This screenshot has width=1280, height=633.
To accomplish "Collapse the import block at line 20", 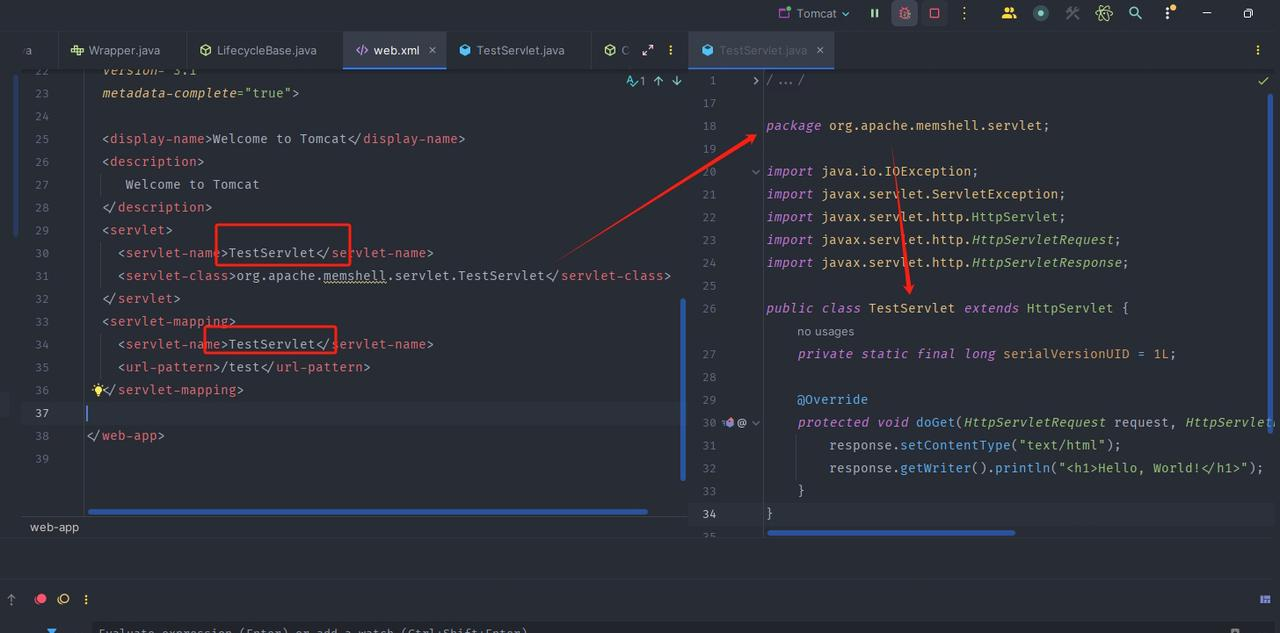I will click(x=755, y=171).
